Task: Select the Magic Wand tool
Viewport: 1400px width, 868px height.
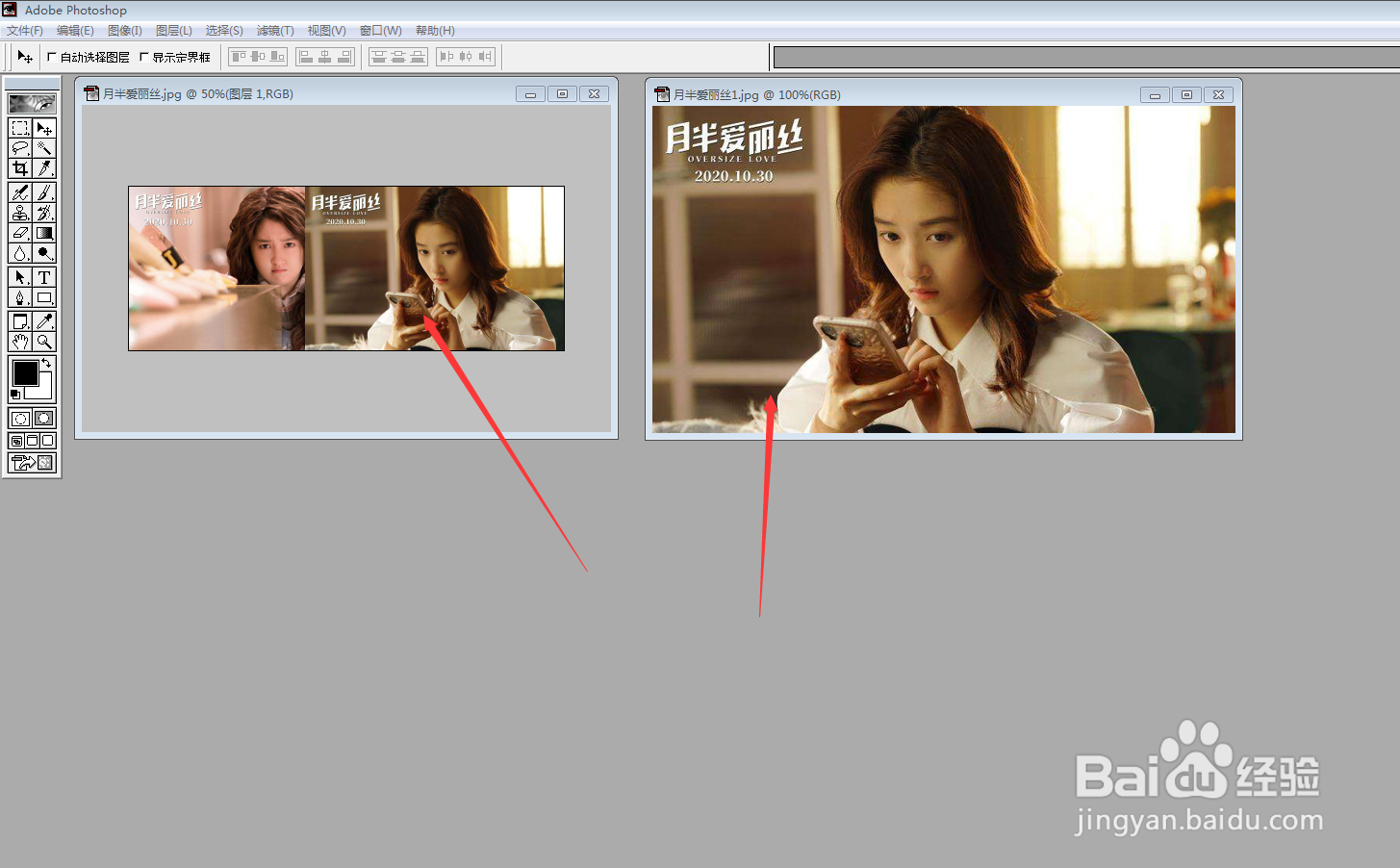Action: (44, 148)
